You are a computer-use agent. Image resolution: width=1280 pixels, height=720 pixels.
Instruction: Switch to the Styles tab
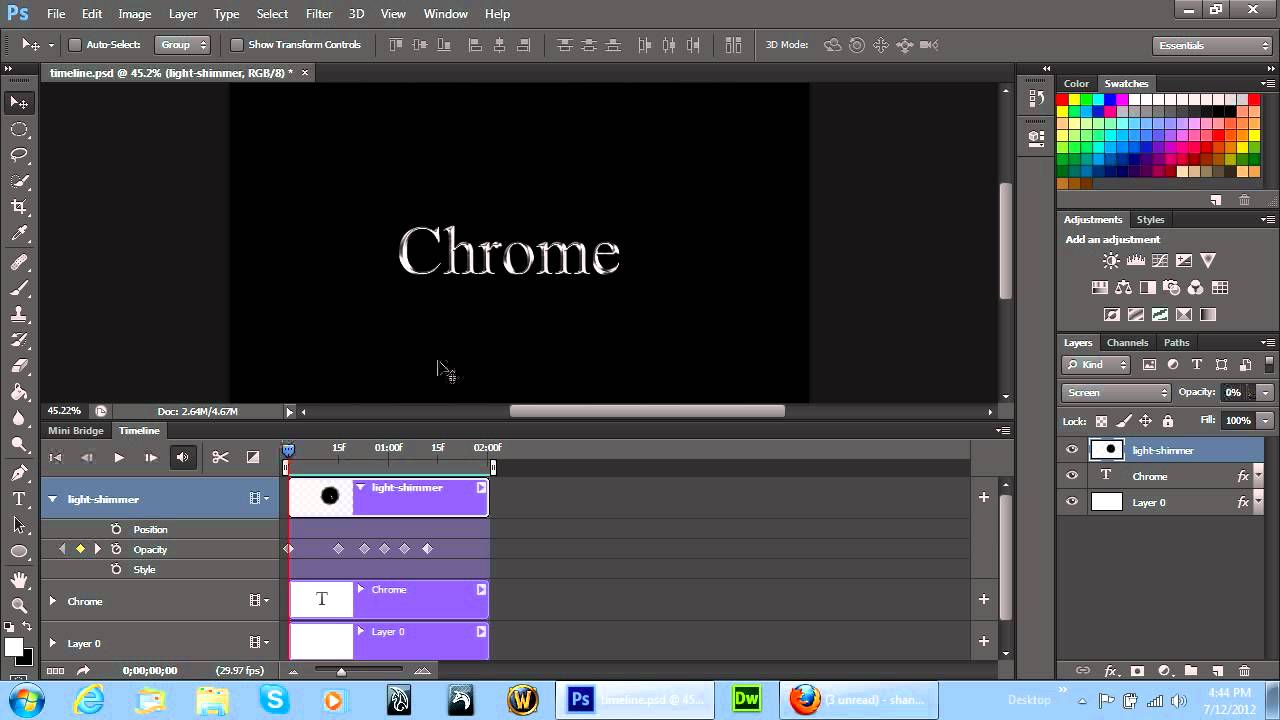(x=1150, y=219)
